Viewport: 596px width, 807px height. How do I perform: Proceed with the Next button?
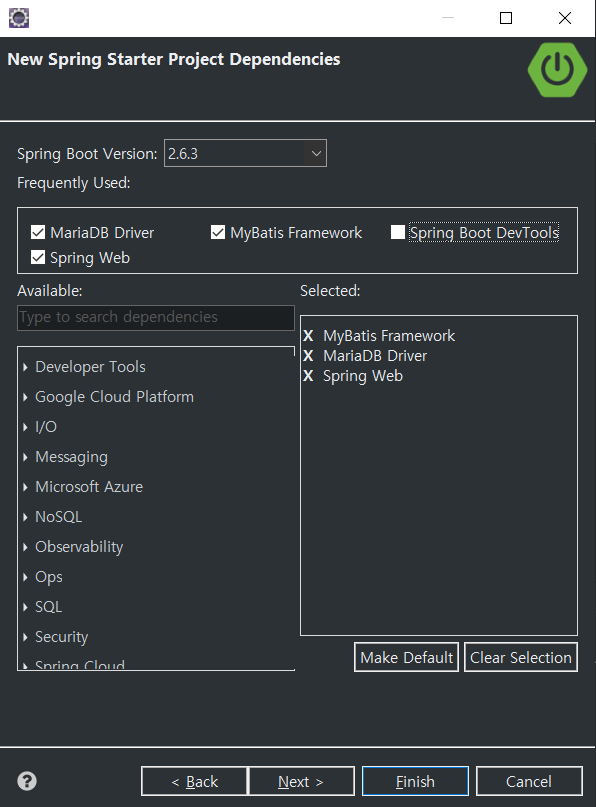click(x=301, y=781)
